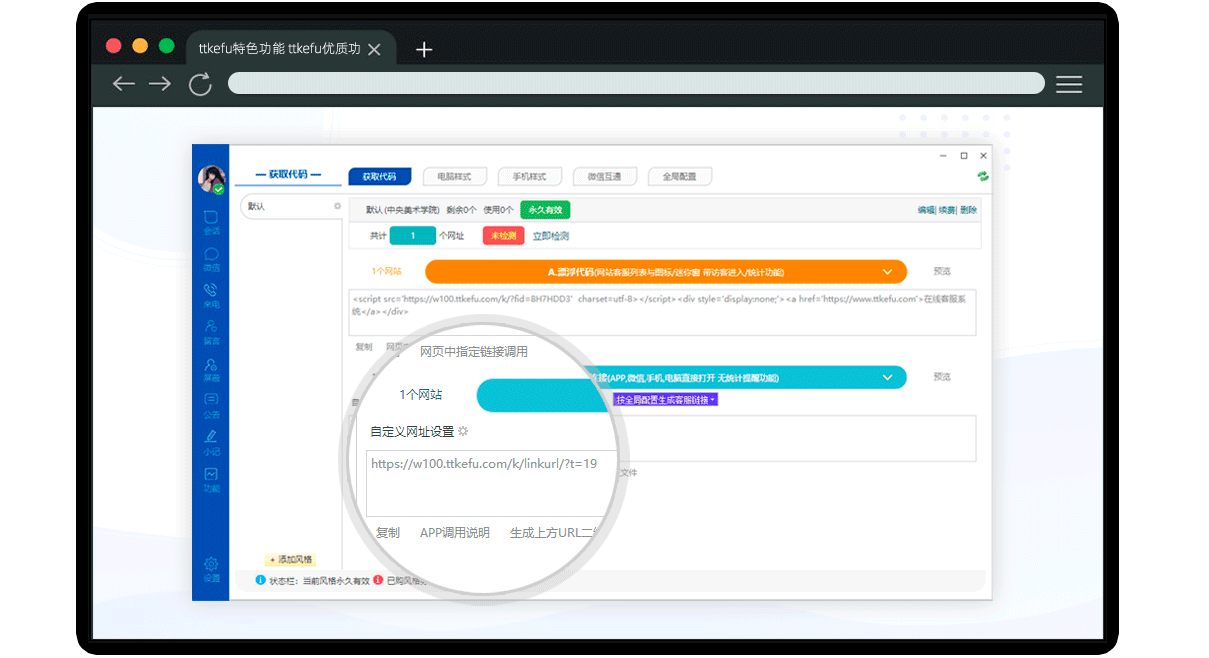This screenshot has width=1209, height=658.
Task: Open the 公告 (announcement) sidebar icon
Action: click(x=211, y=402)
